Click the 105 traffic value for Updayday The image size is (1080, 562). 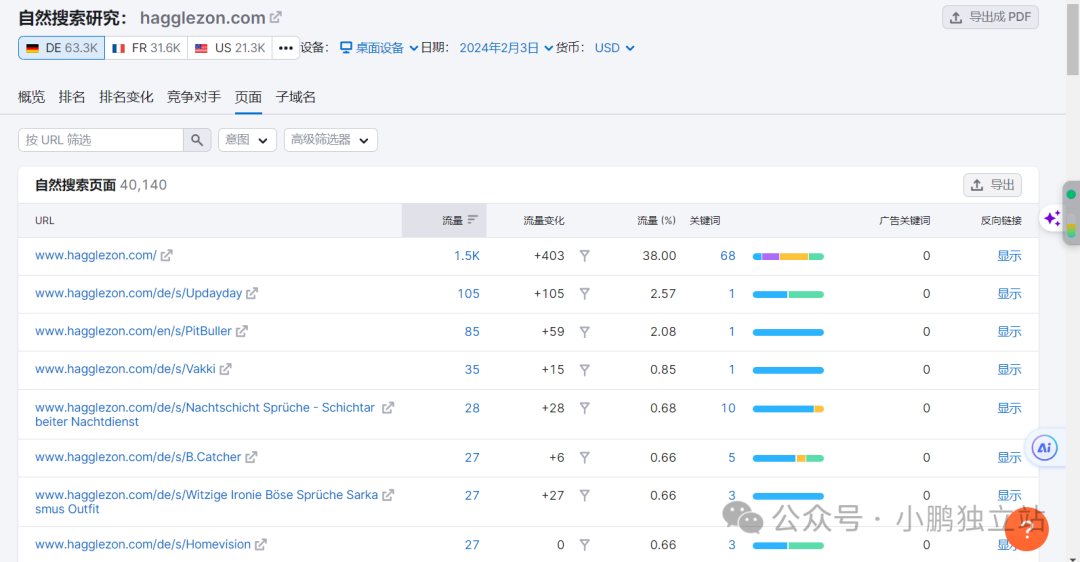pos(468,293)
